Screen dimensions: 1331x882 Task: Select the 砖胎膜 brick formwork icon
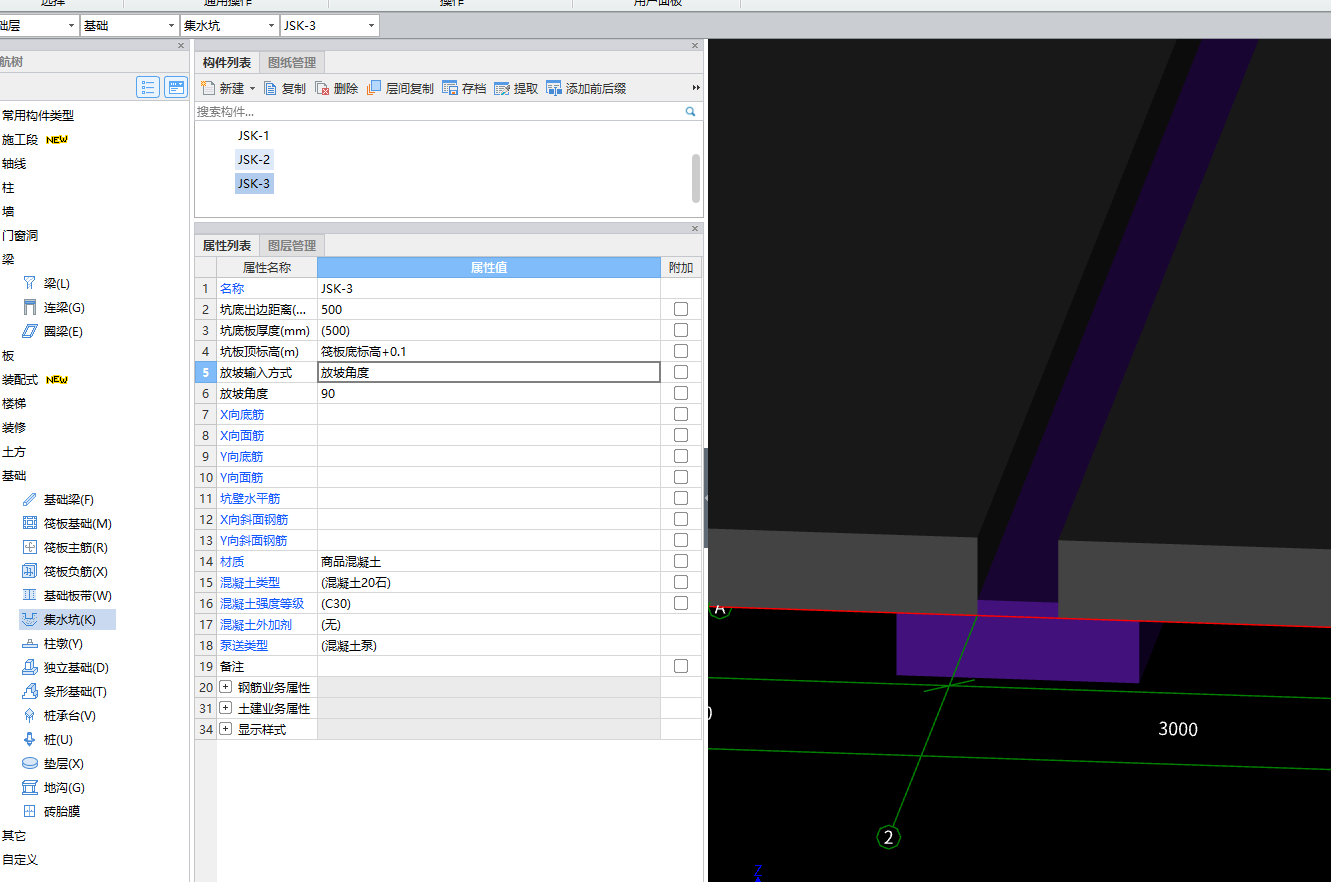(x=29, y=812)
